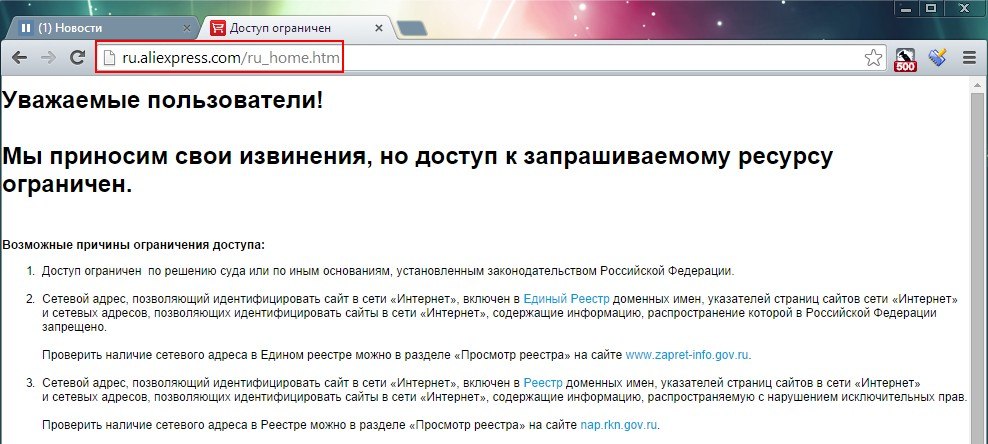This screenshot has height=444, width=988.
Task: Reload the page with the refresh icon
Action: 77,58
